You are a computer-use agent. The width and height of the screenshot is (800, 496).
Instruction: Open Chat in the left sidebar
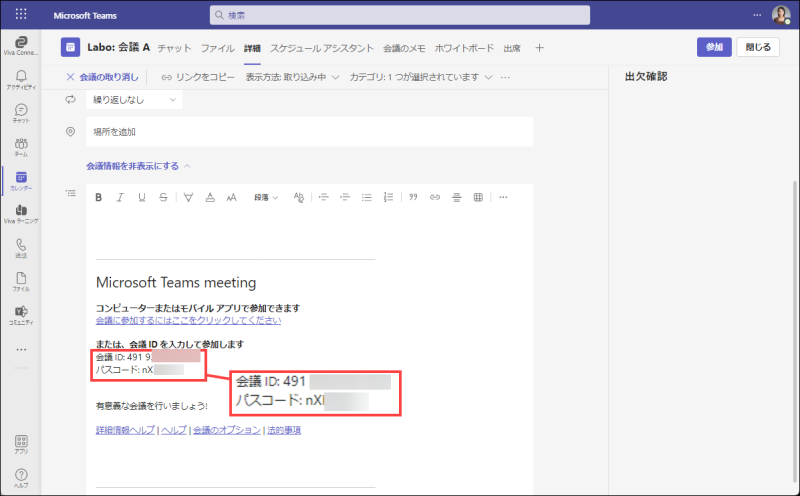(x=21, y=113)
